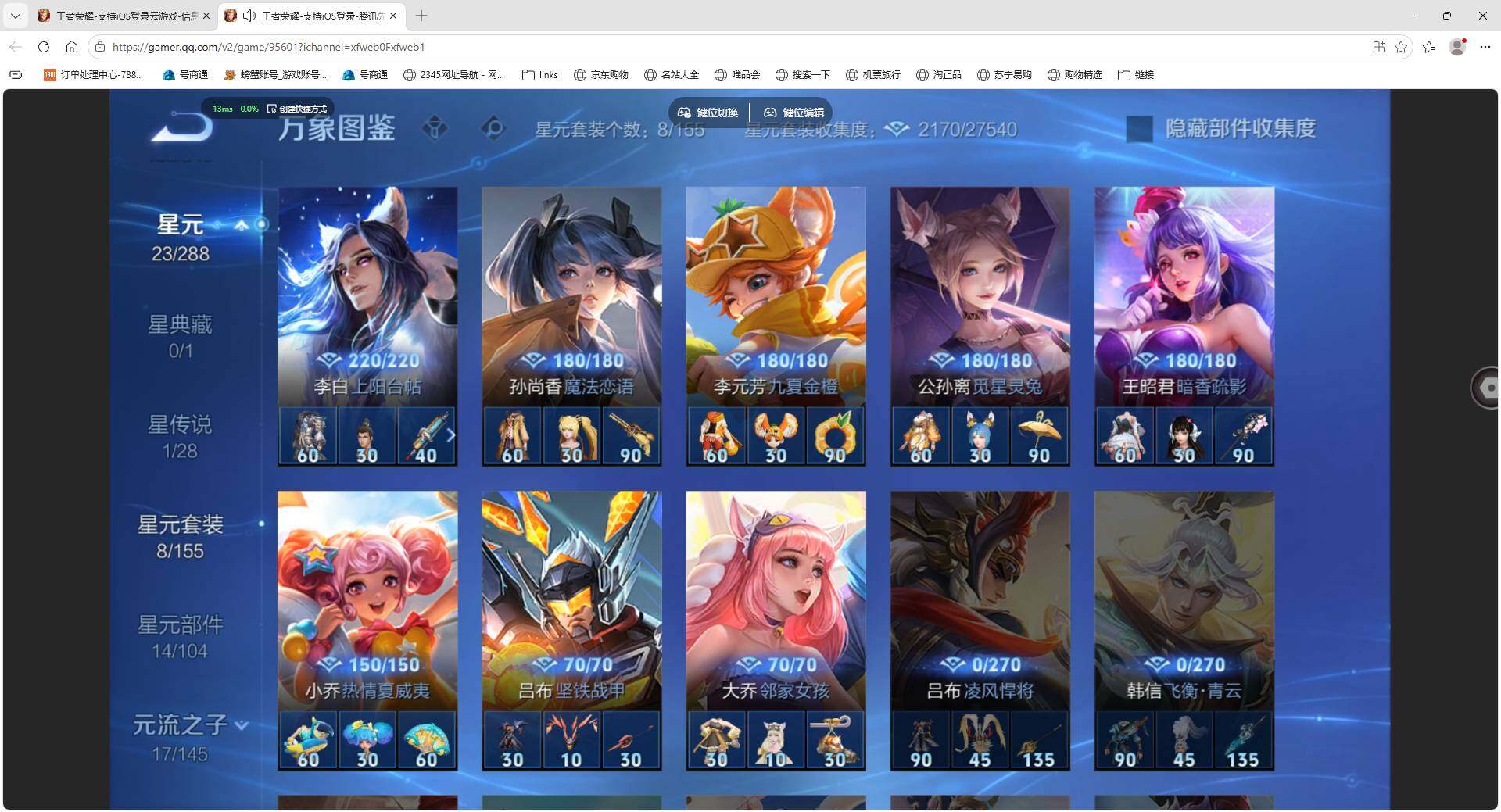Viewport: 1501px width, 812px height.
Task: Select 韩信 飞衡·青云 hair component worth 45
Action: [1184, 740]
